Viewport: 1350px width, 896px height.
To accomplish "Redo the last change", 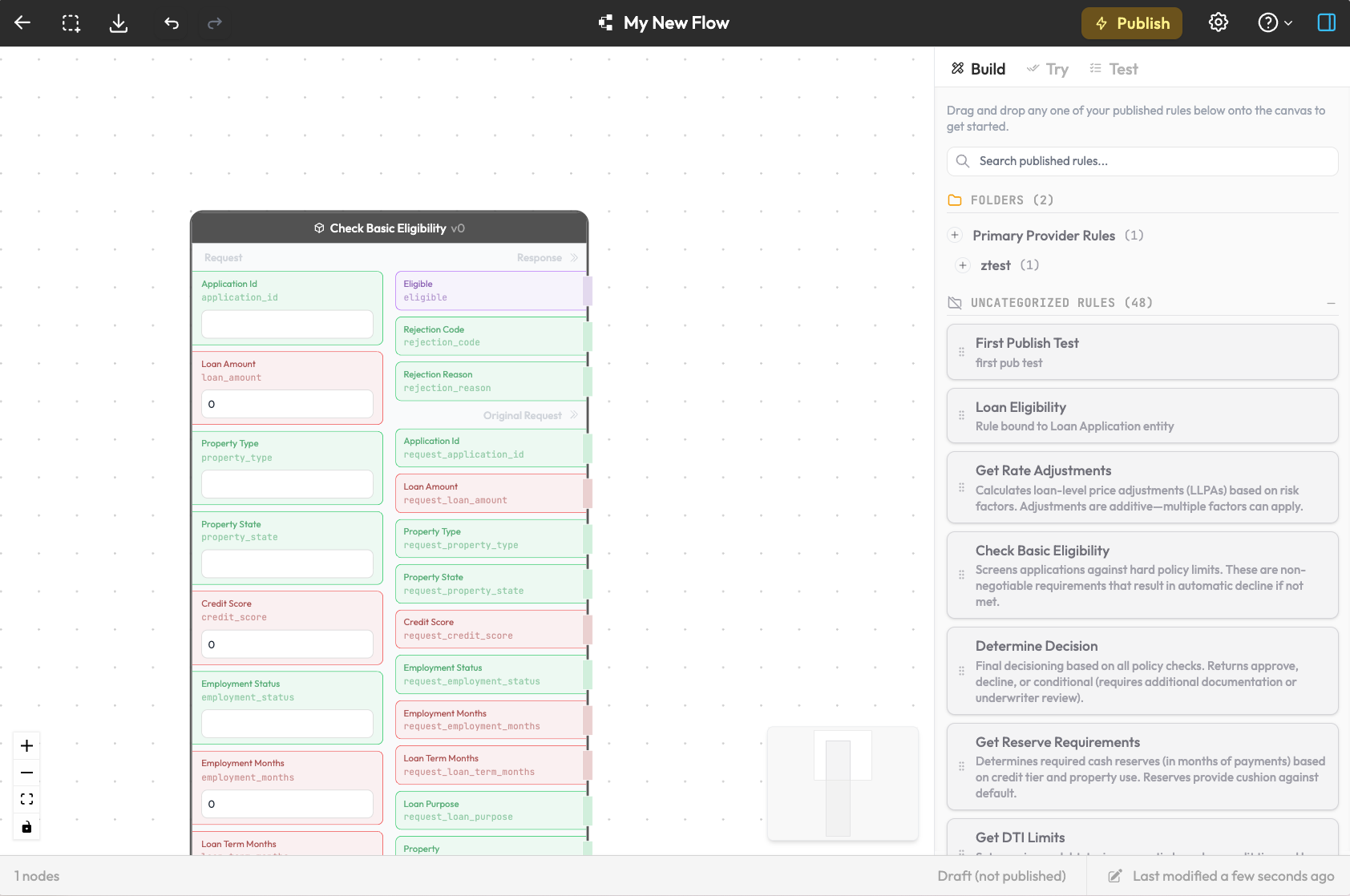I will pos(214,22).
